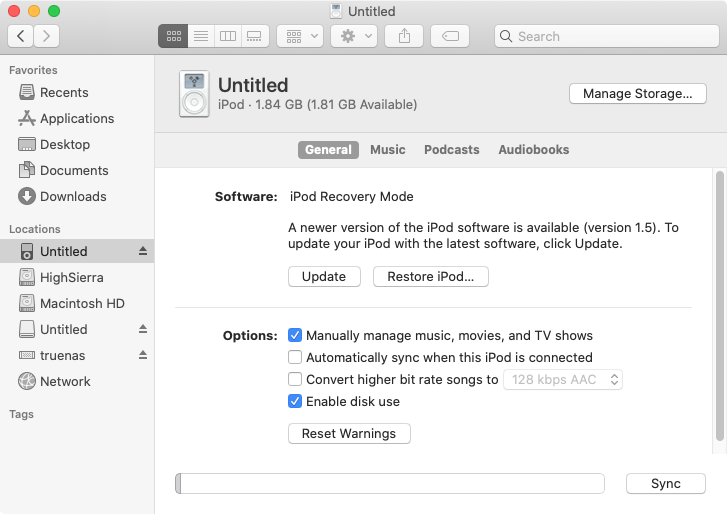Click the iPod 1.84 GB capacity subtitle
The image size is (727, 514).
318,105
